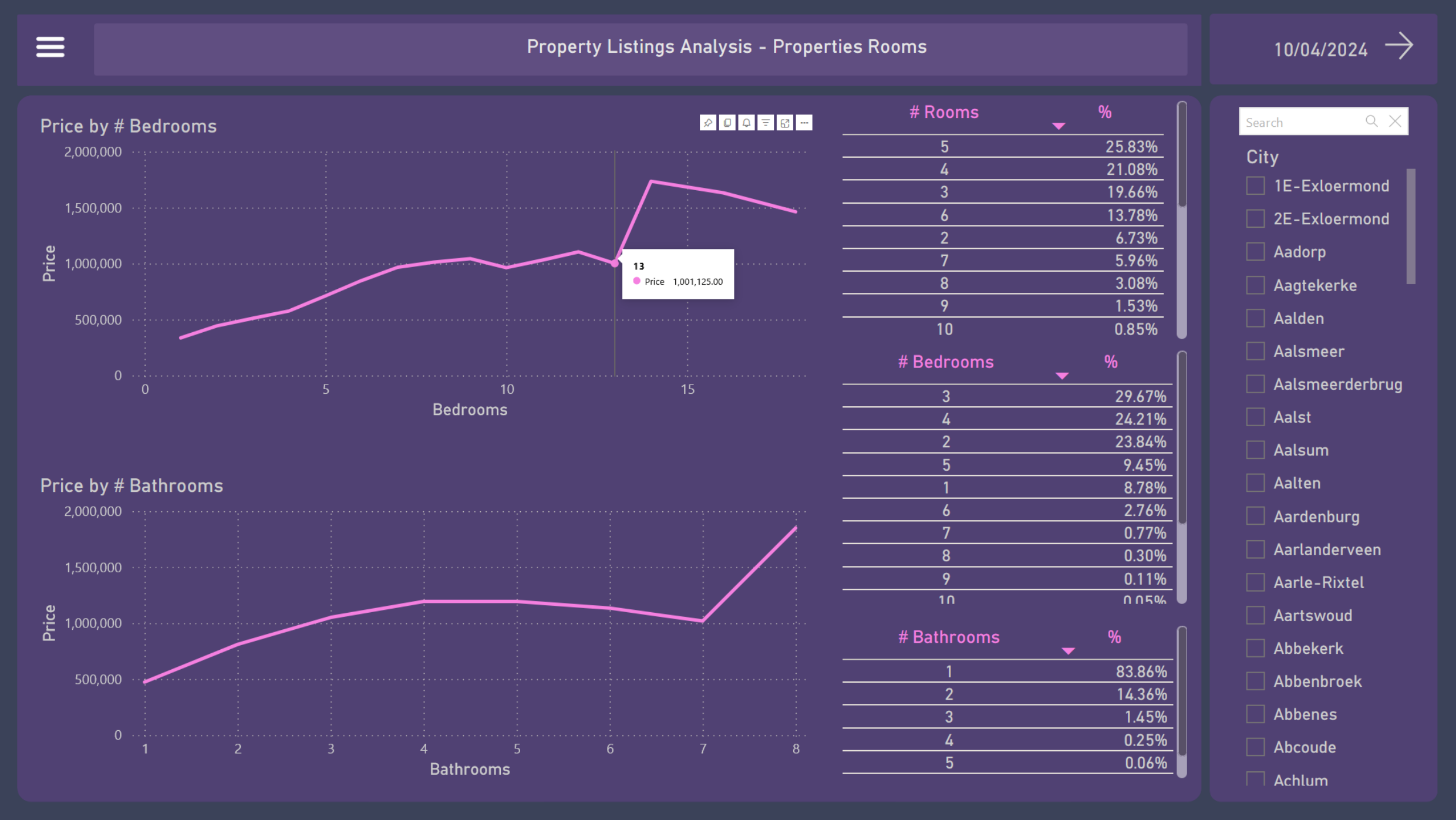1456x820 pixels.
Task: Click the City slicer heading
Action: coord(1262,157)
